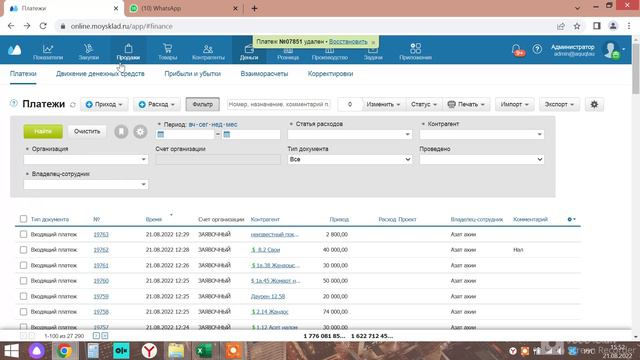
Task: Switch to Прибыли и убытки tab
Action: 193,74
